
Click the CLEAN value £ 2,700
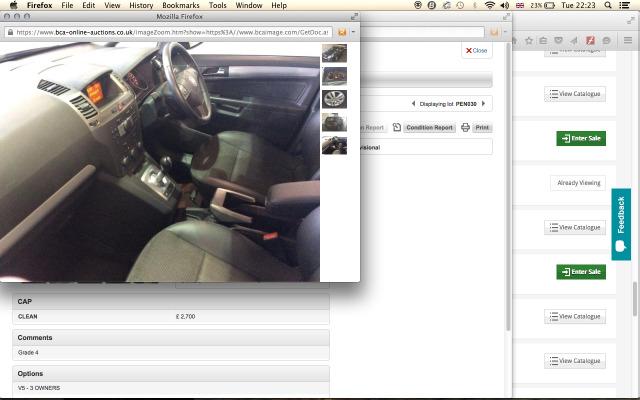[x=185, y=316]
